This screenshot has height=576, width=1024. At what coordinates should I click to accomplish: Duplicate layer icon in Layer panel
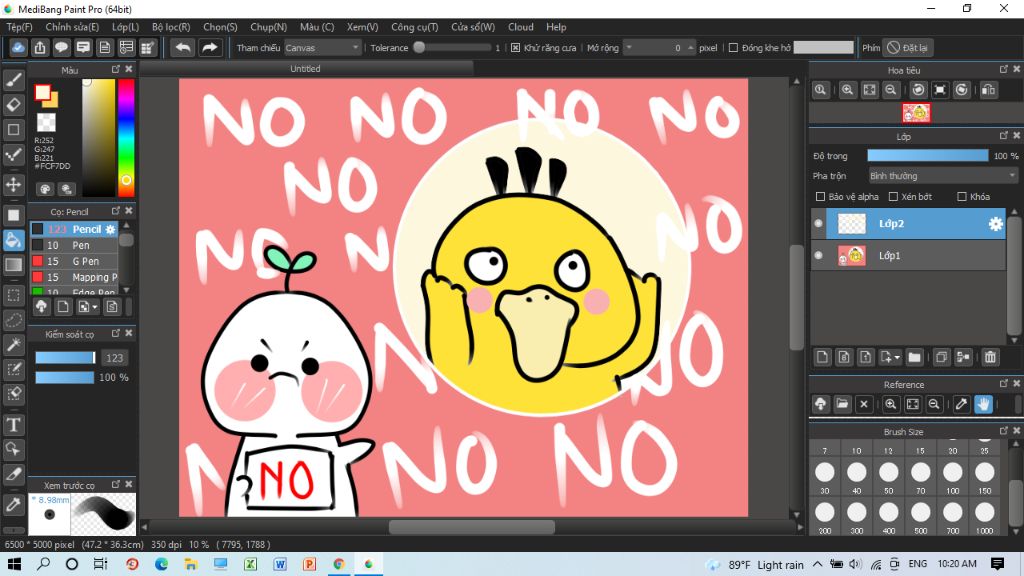coord(941,357)
